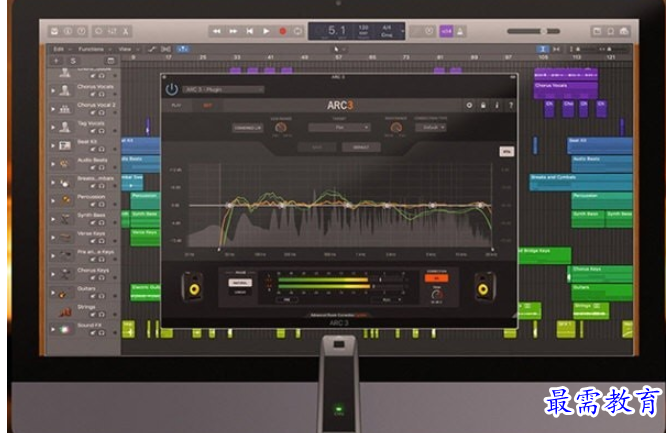The image size is (668, 433).
Task: Open the LCD display mode dropdown arrow
Action: tap(402, 31)
